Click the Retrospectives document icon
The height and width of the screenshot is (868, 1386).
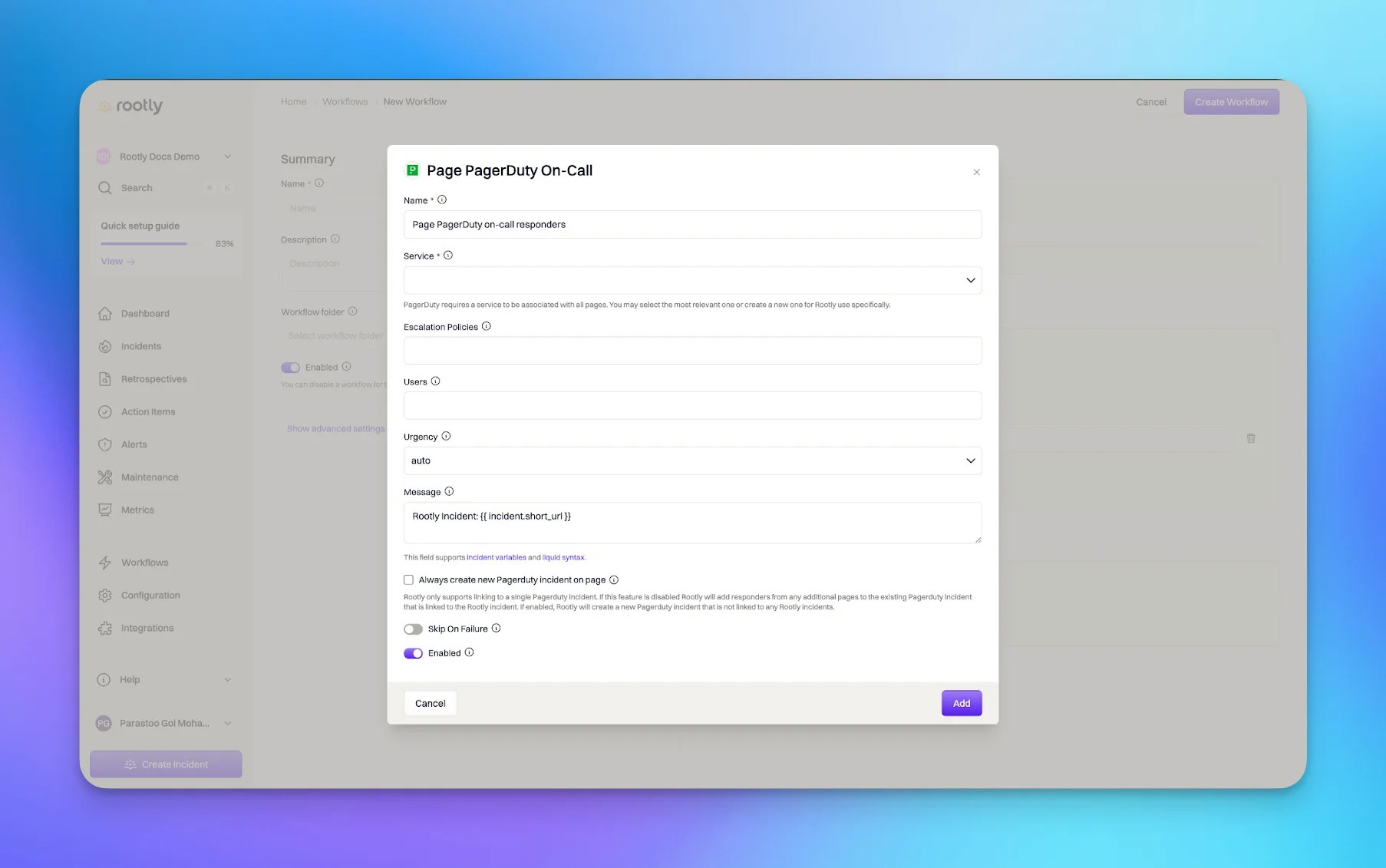click(105, 379)
